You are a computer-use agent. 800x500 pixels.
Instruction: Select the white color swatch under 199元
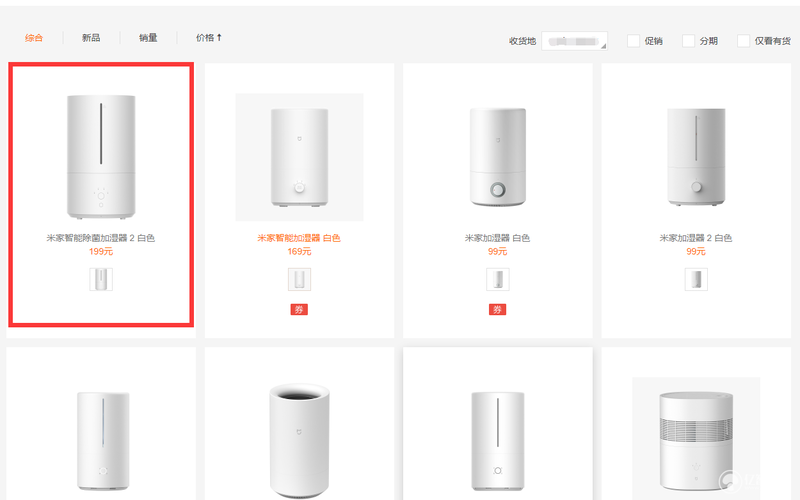tap(101, 280)
